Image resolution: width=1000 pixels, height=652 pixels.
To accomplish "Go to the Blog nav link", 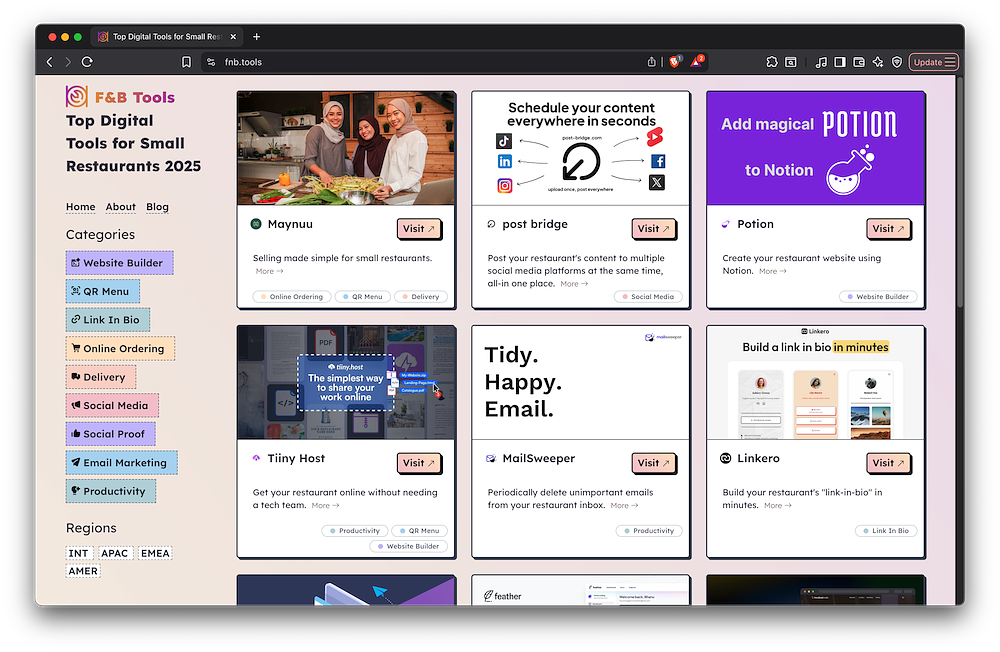I will pos(157,207).
